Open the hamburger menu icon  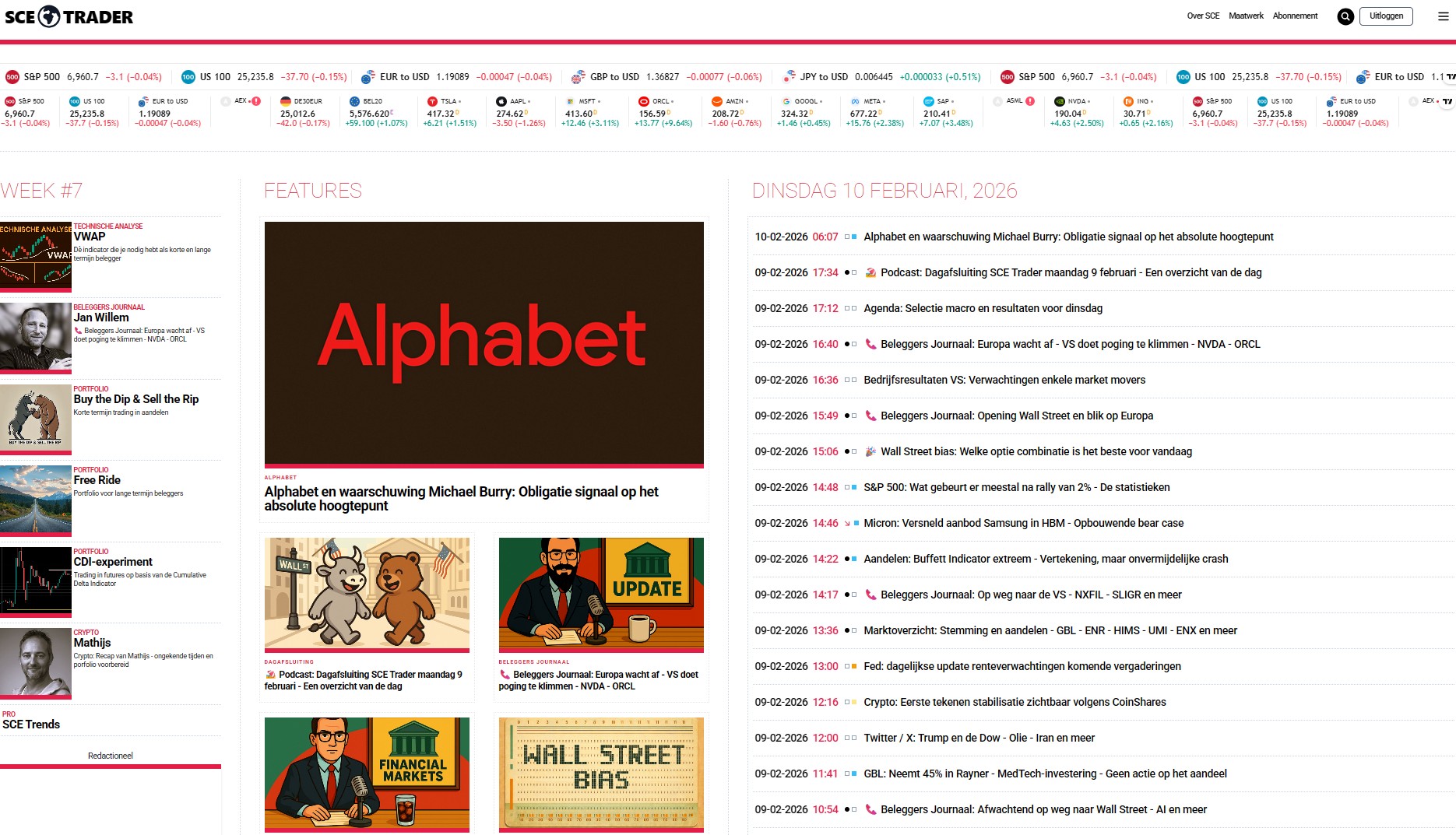coord(1443,16)
